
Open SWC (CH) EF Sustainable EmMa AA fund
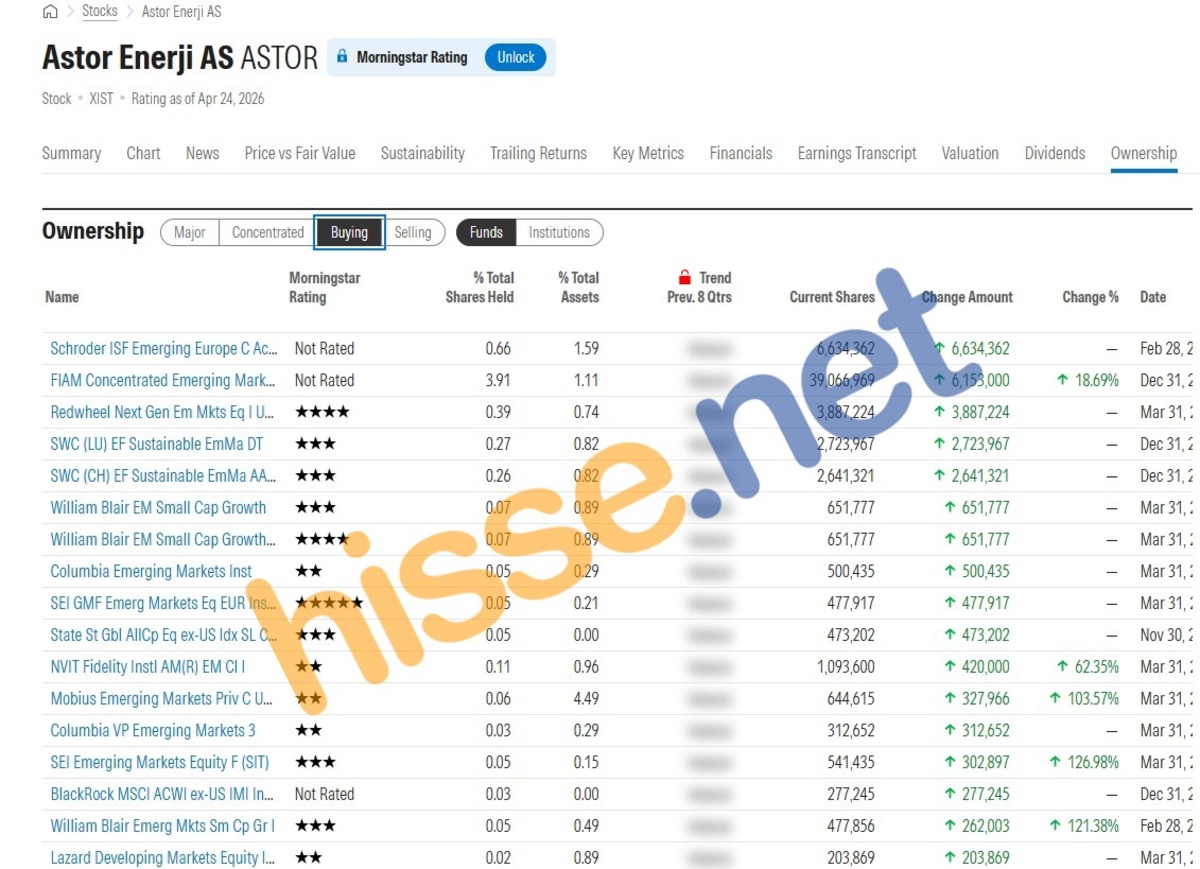164,476
